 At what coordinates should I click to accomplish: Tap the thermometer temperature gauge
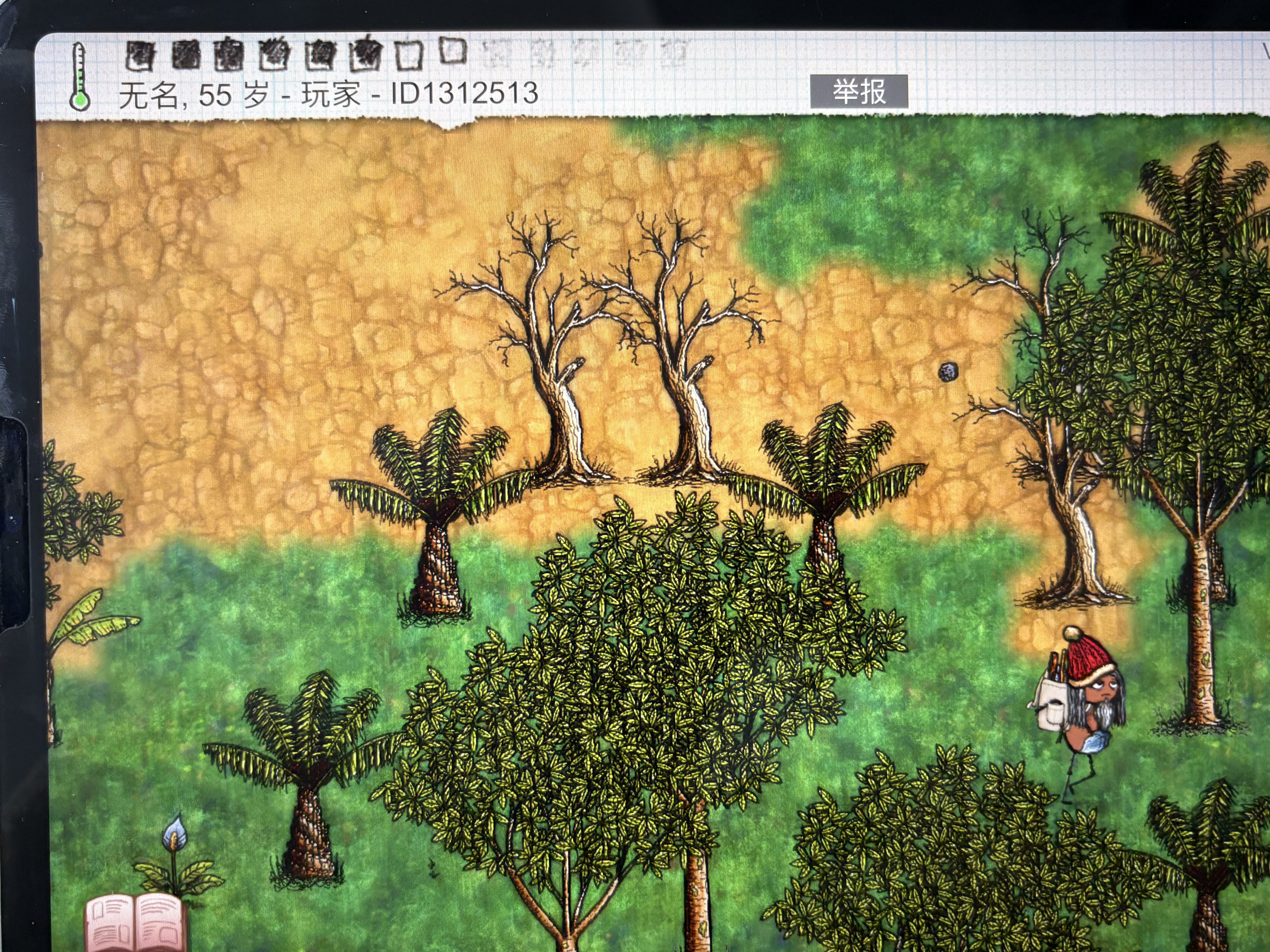click(x=80, y=77)
